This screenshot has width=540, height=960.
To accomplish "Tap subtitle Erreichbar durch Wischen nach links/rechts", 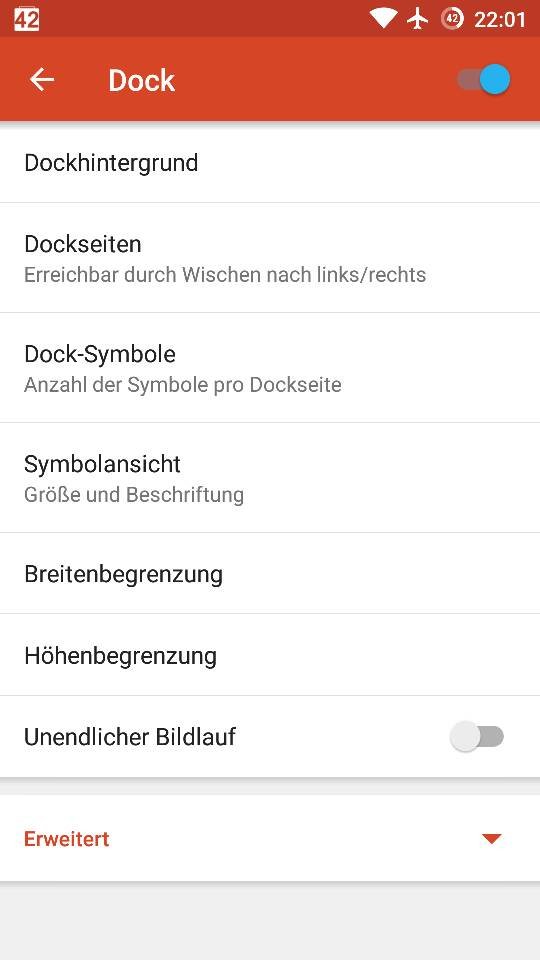I will point(225,274).
